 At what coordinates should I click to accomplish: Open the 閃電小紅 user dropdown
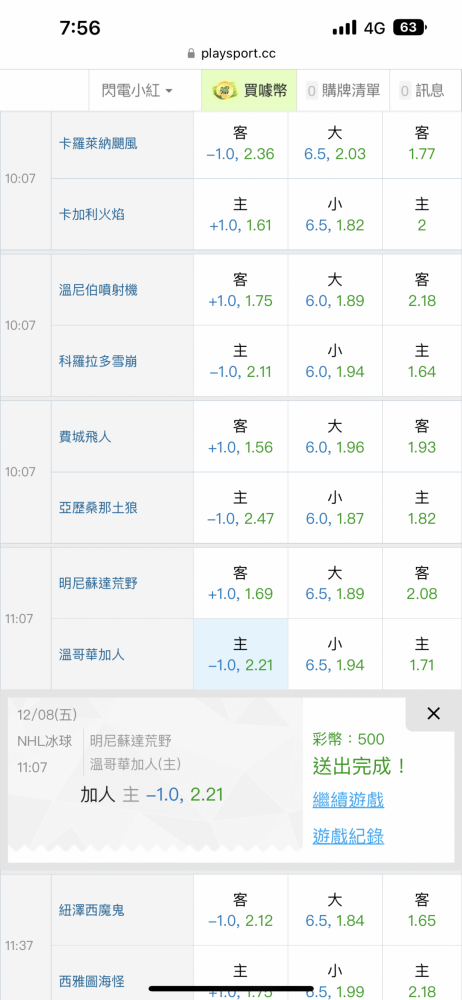[137, 91]
